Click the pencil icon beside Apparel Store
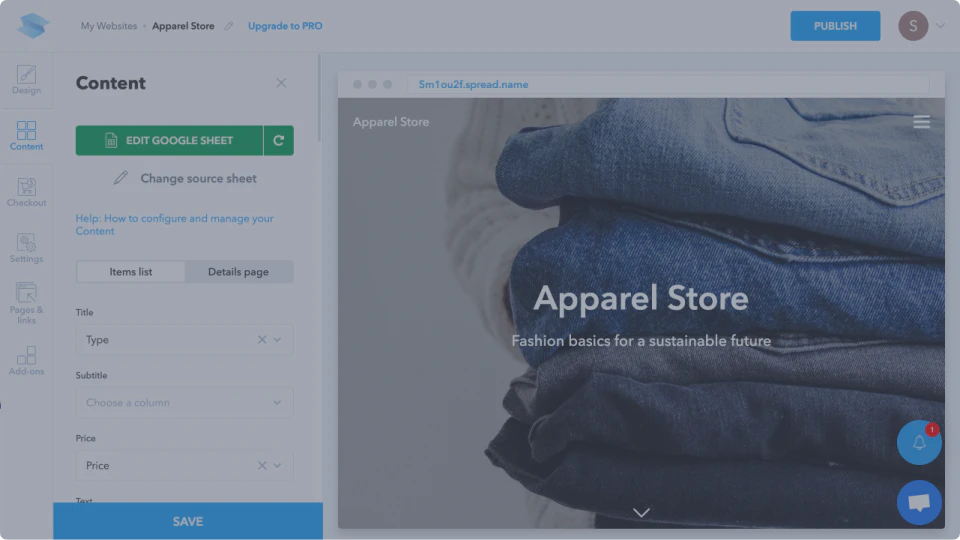Viewport: 960px width, 540px height. (x=228, y=26)
